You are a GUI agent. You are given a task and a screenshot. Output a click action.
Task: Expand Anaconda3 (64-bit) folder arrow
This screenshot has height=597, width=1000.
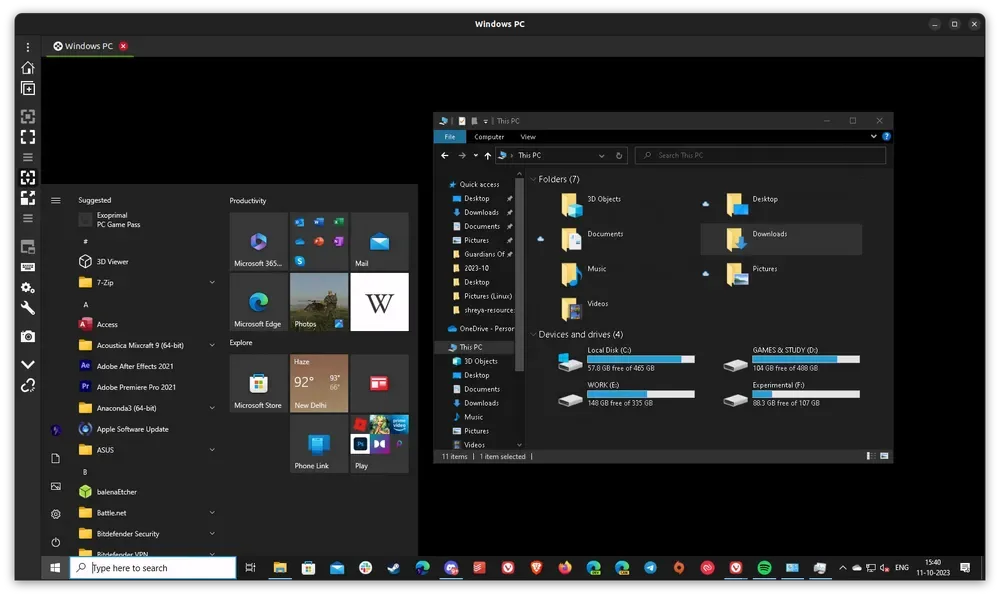coord(212,408)
